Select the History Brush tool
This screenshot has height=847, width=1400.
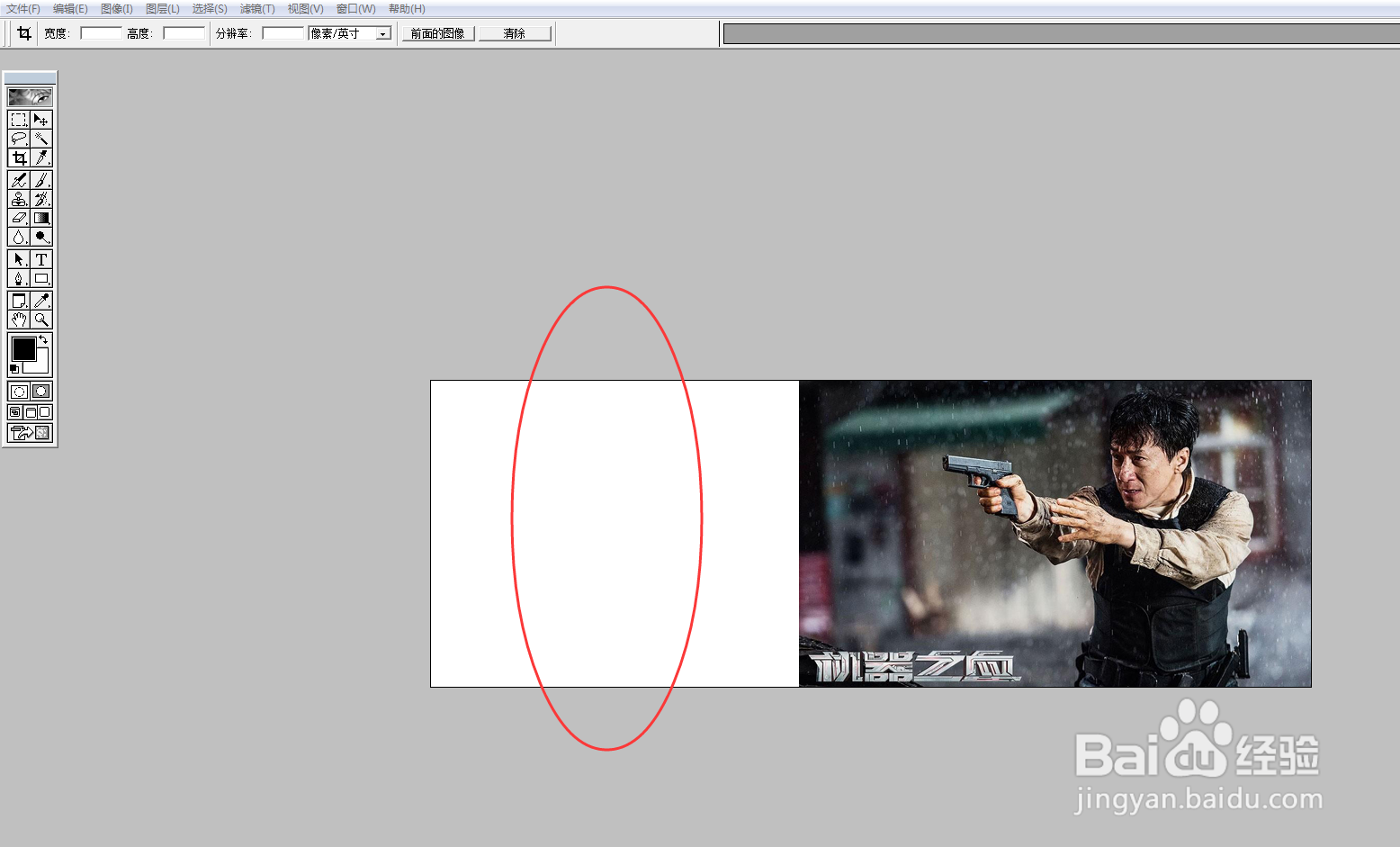tap(41, 199)
